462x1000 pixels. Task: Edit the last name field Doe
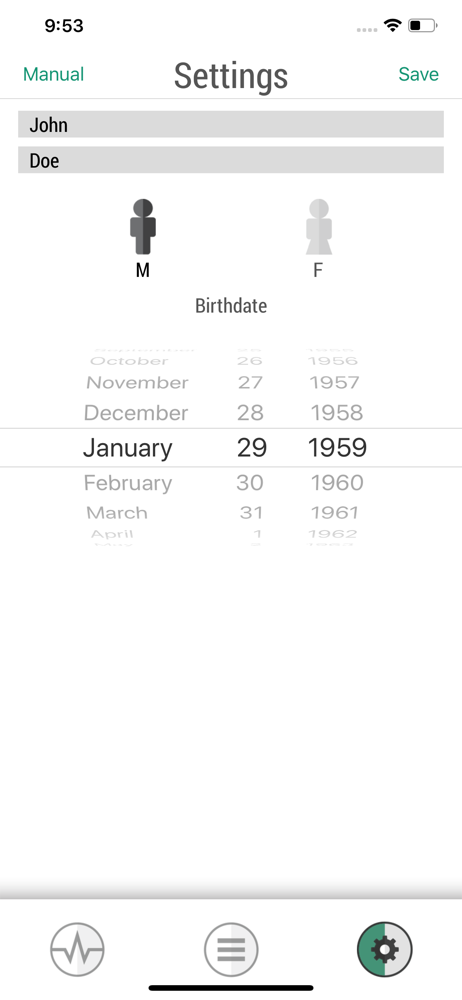click(x=231, y=160)
